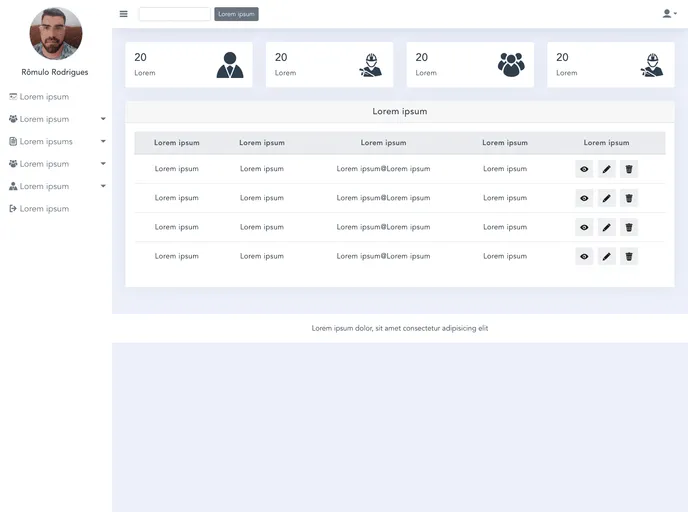Select the Lorem ipsum@Lorem ipsum cell in last row
Screen dimensions: 688x512
[383, 256]
